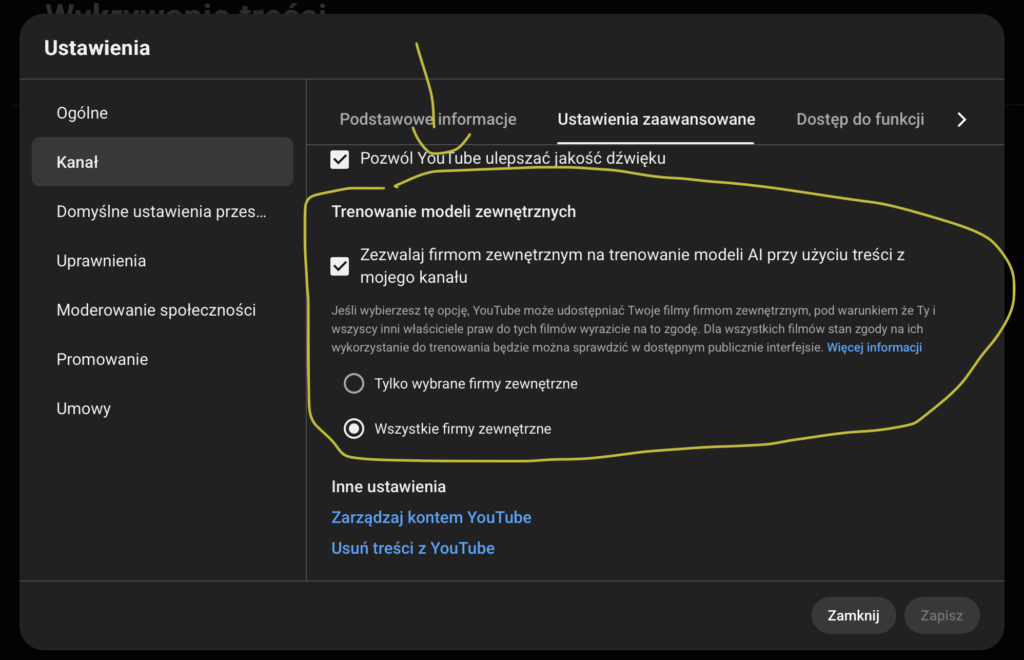
Task: Open Zarządzaj kontem YouTube link
Action: tap(431, 518)
